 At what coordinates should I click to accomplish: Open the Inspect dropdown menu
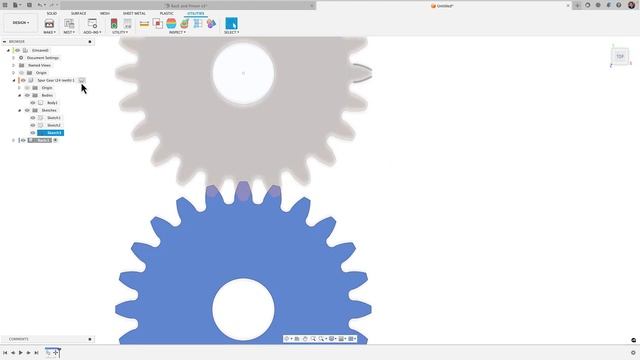pos(177,32)
